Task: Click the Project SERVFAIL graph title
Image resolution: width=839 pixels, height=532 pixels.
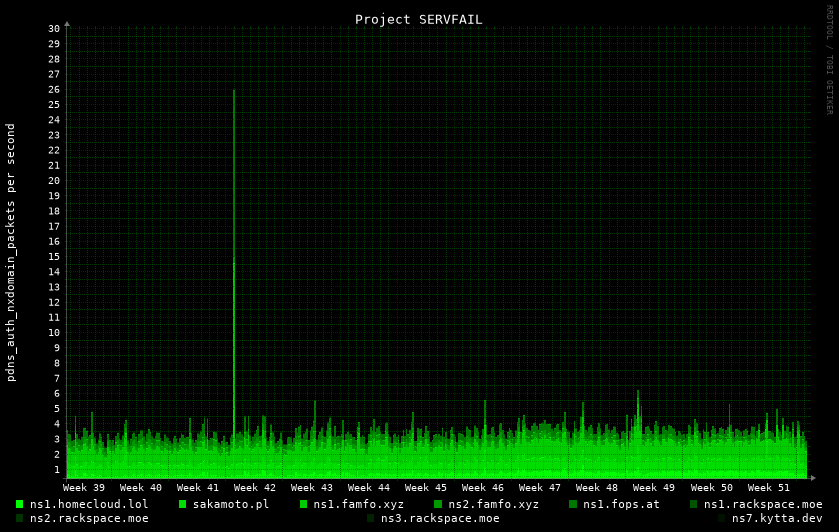Action: pos(418,19)
